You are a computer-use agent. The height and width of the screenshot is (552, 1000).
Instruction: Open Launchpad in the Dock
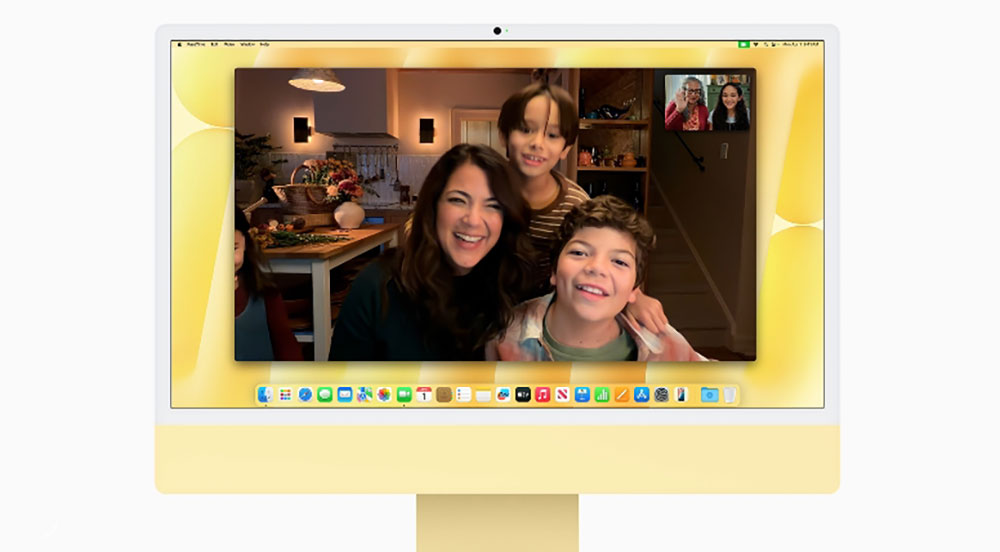coord(285,395)
